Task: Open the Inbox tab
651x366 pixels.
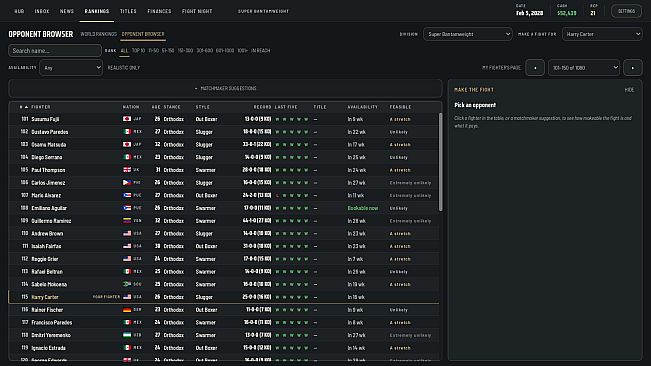Action: (x=42, y=11)
